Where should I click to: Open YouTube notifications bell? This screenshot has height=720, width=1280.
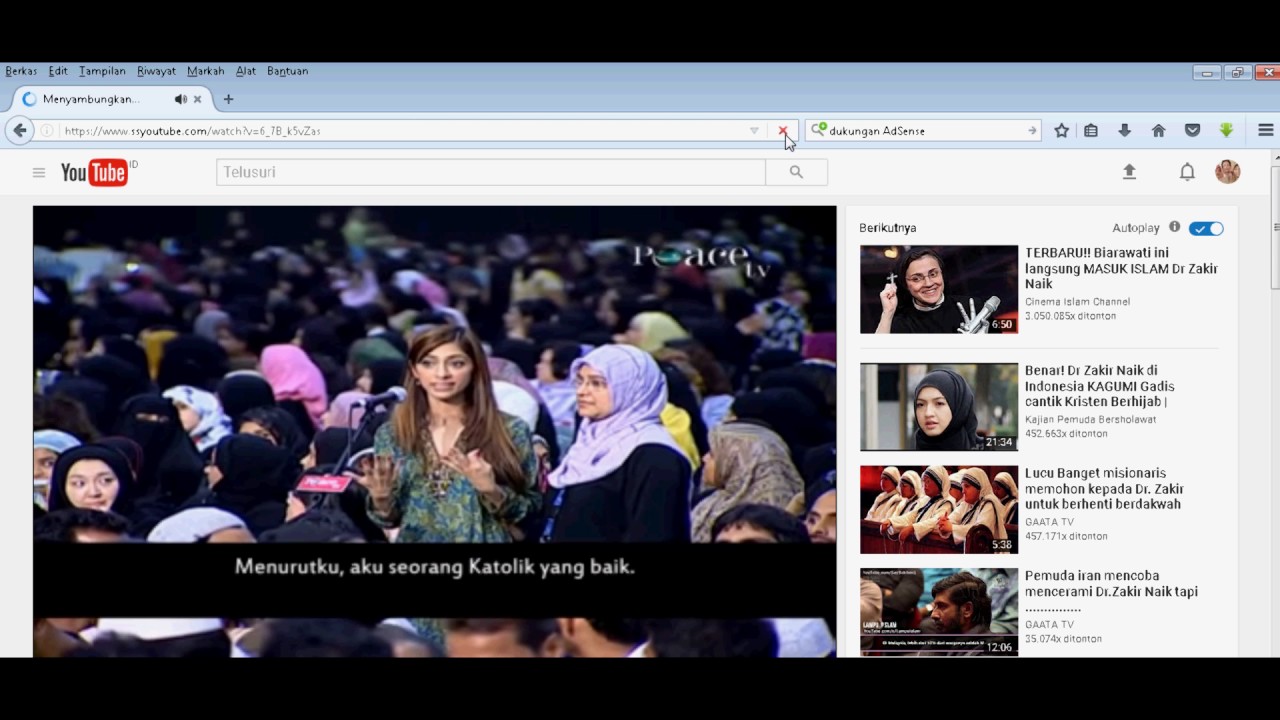pos(1187,172)
